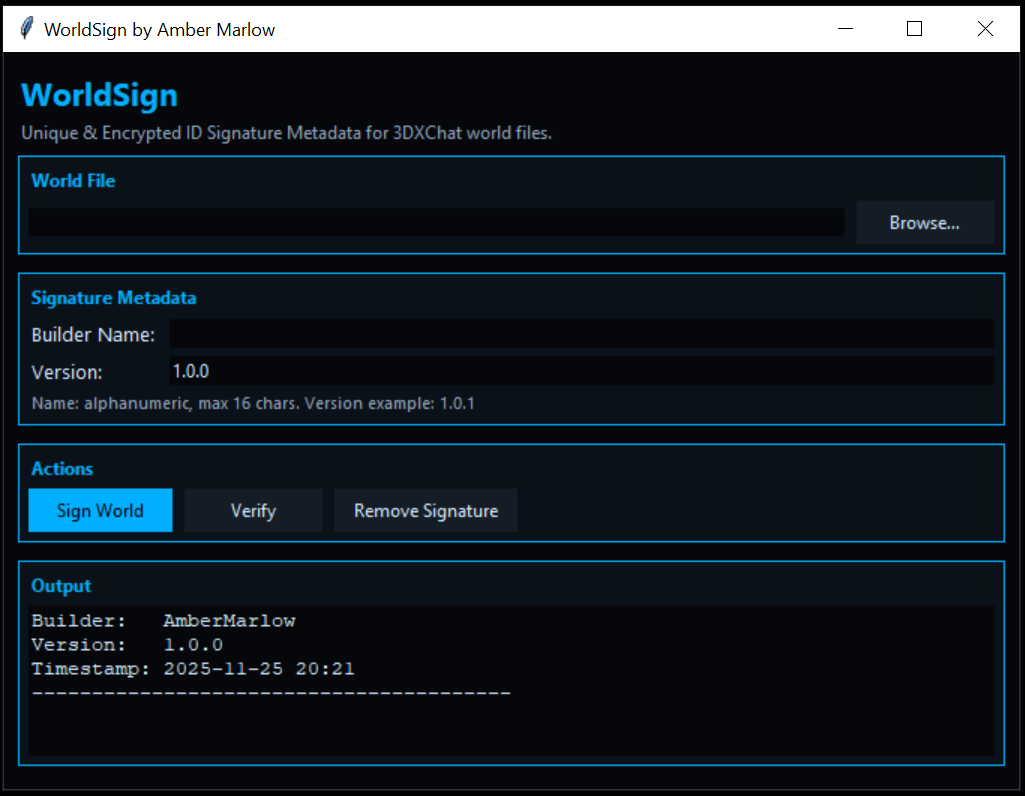Click the 'Builder: AmberMarlow' output line
Image resolution: width=1025 pixels, height=796 pixels.
[163, 621]
